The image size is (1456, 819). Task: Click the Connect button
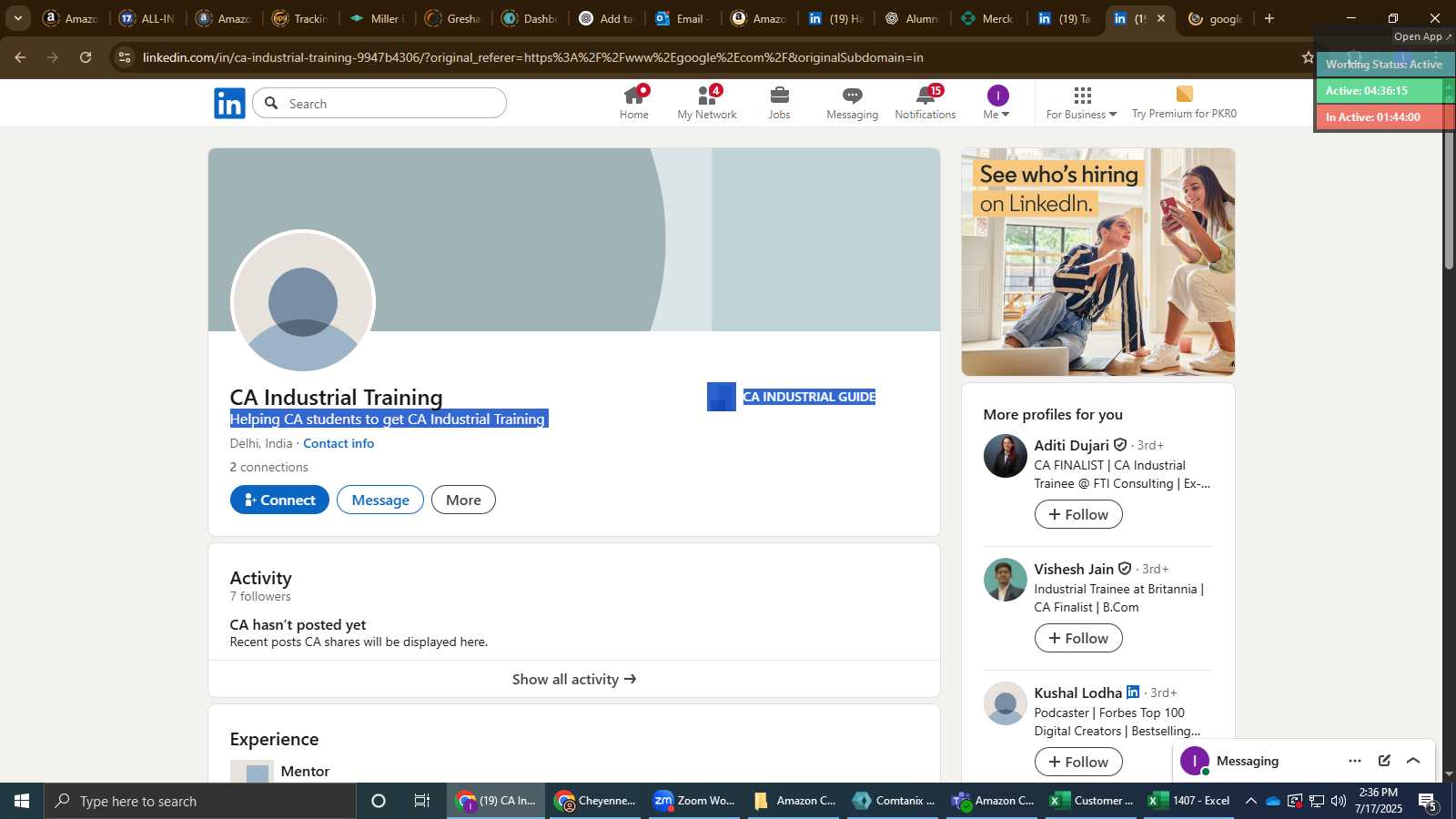click(279, 500)
